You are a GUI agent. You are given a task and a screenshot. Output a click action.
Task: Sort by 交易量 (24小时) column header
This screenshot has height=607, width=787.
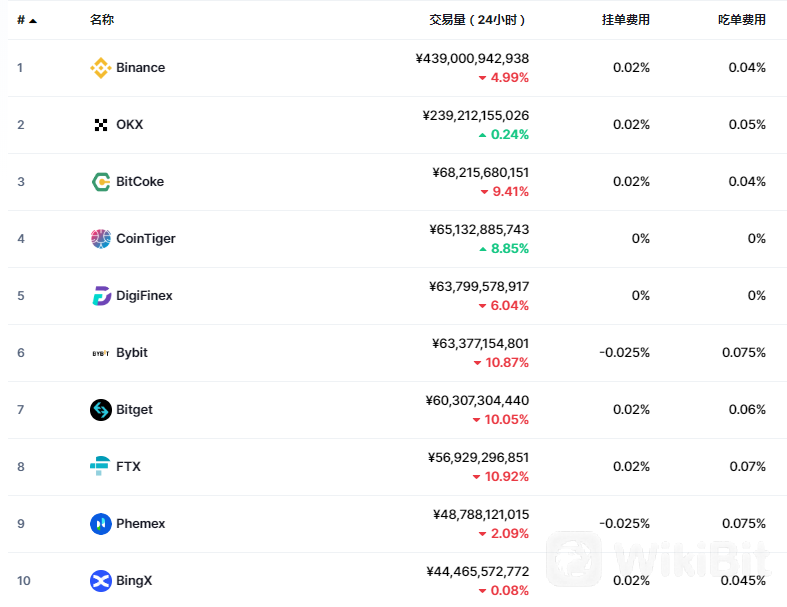point(478,20)
